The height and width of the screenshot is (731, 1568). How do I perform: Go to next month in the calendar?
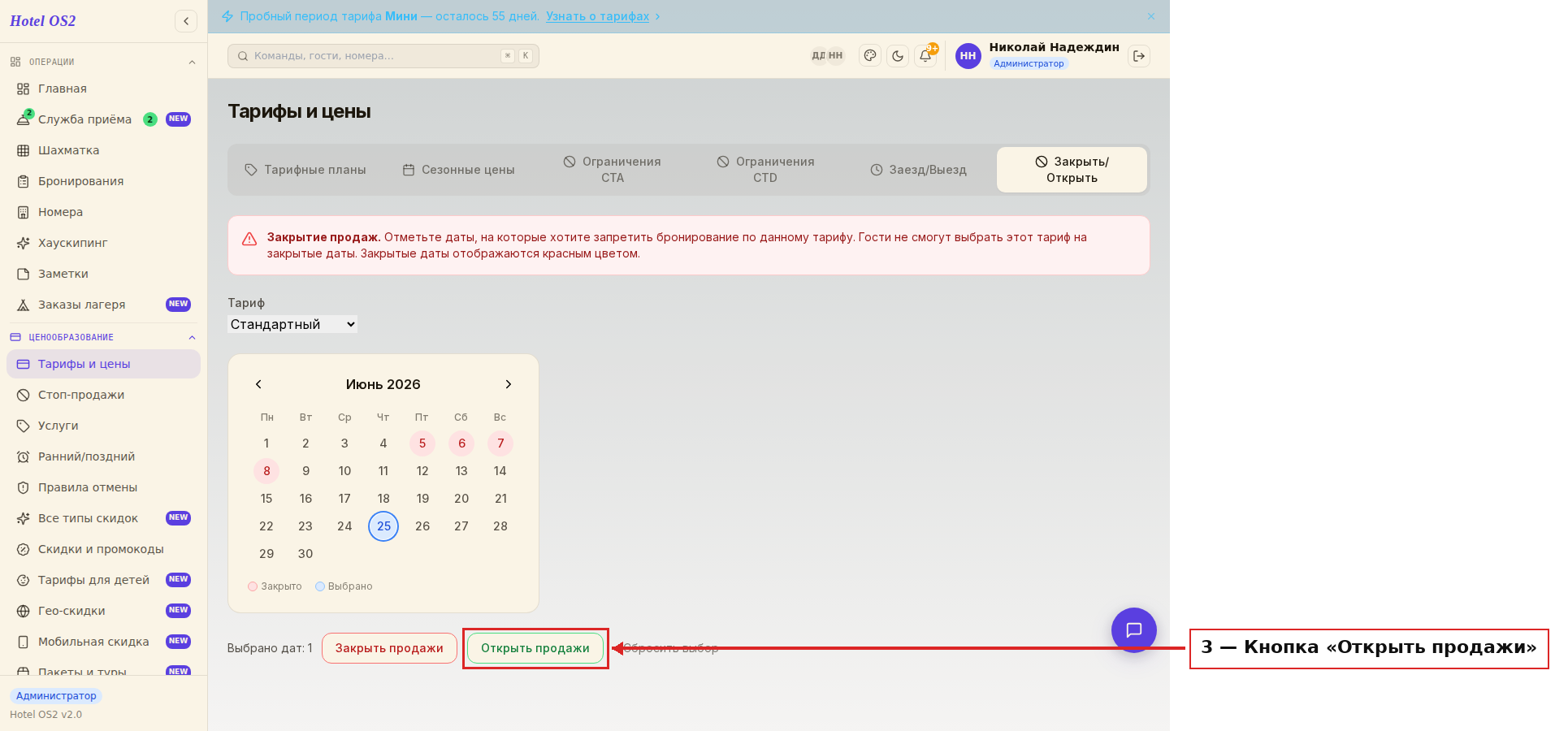[509, 384]
